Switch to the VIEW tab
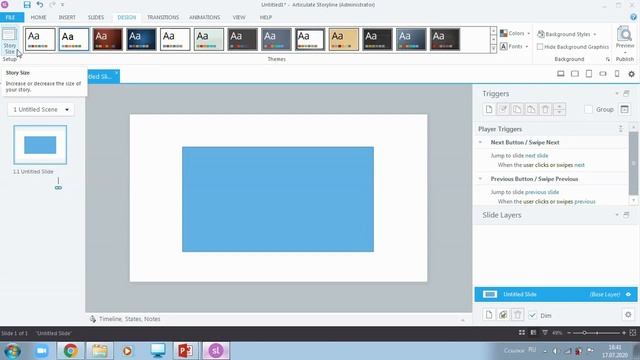This screenshot has height=360, width=640. click(239, 17)
